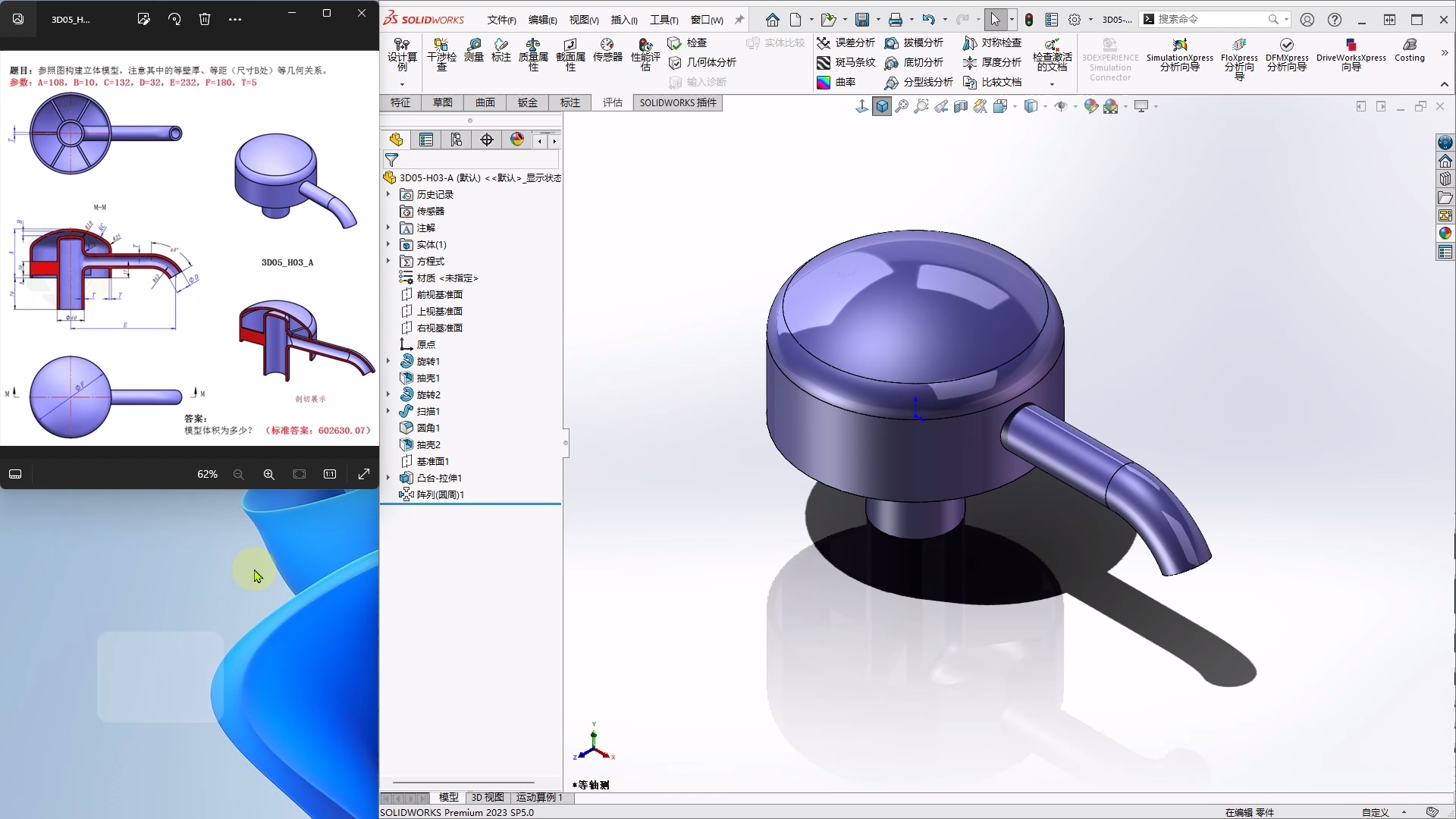Image resolution: width=1456 pixels, height=819 pixels.
Task: Pin the toolbar using the pushpin icon
Action: coord(739,19)
